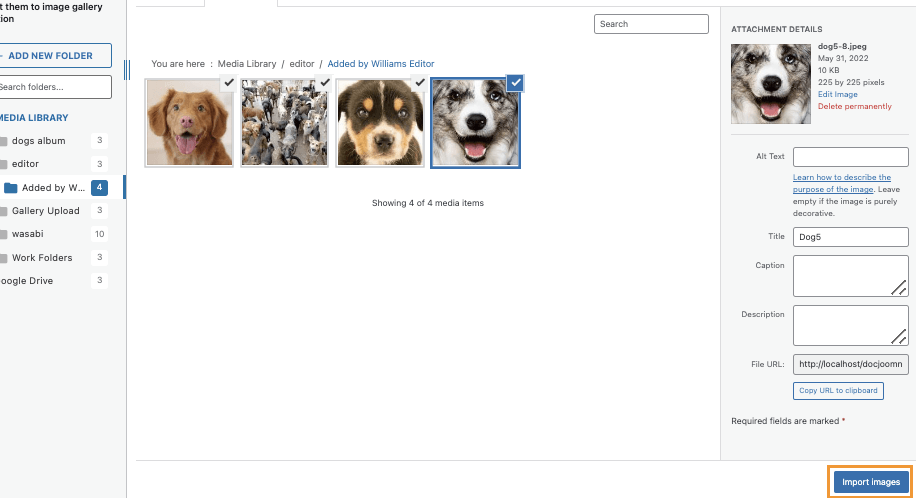Image resolution: width=916 pixels, height=498 pixels.
Task: Click Copy URL to clipboard
Action: pyautogui.click(x=838, y=390)
